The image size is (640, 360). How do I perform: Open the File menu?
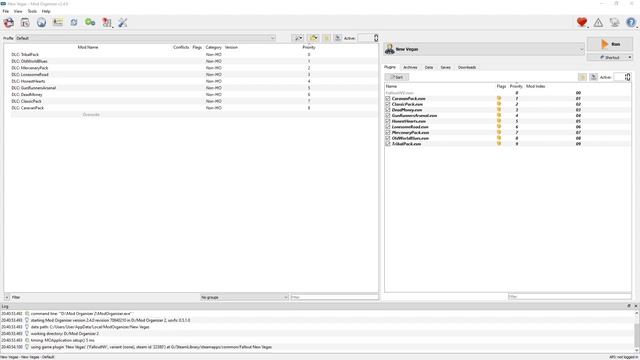[x=6, y=11]
